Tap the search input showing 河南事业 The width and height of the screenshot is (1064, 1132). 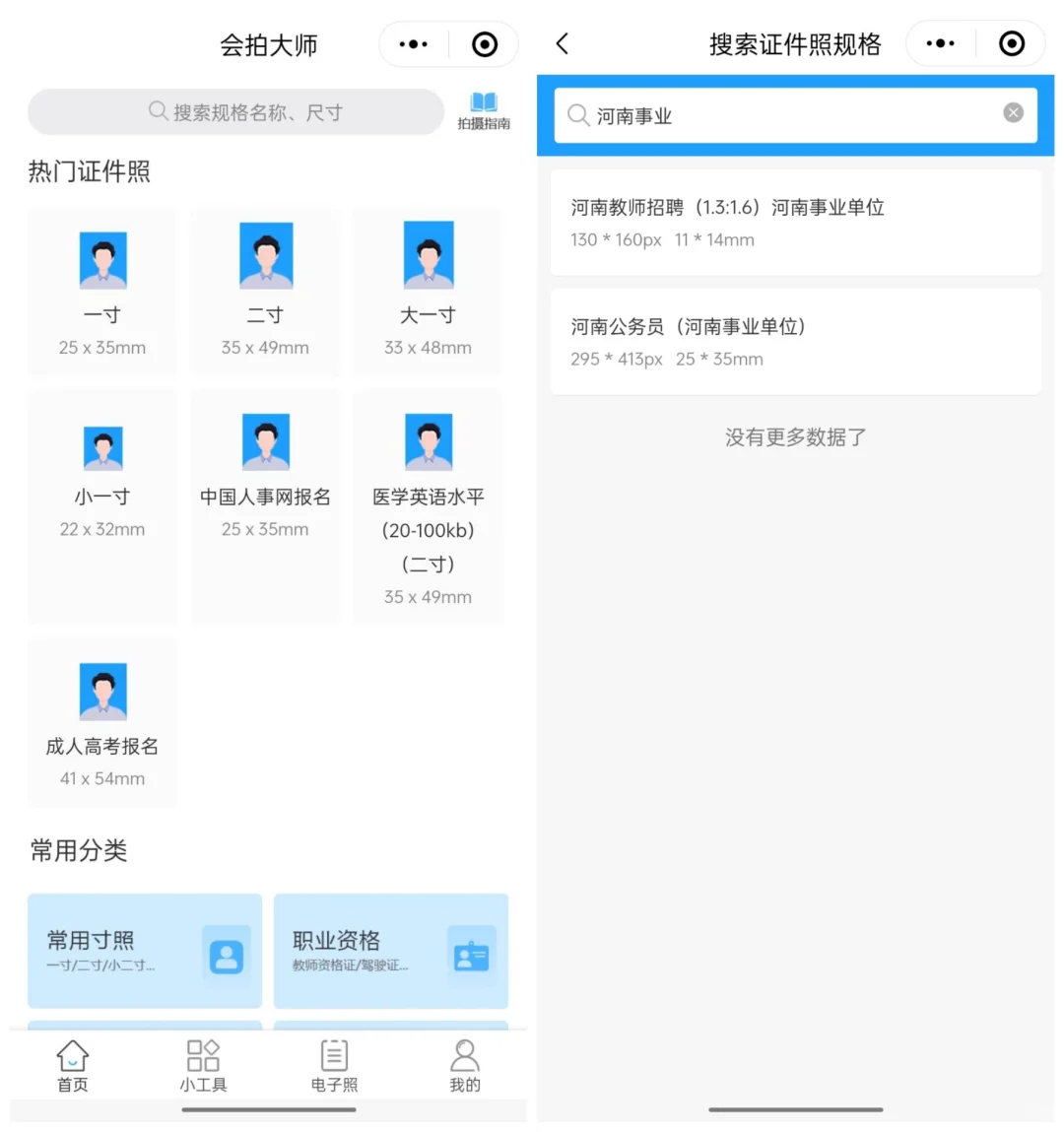(739, 115)
